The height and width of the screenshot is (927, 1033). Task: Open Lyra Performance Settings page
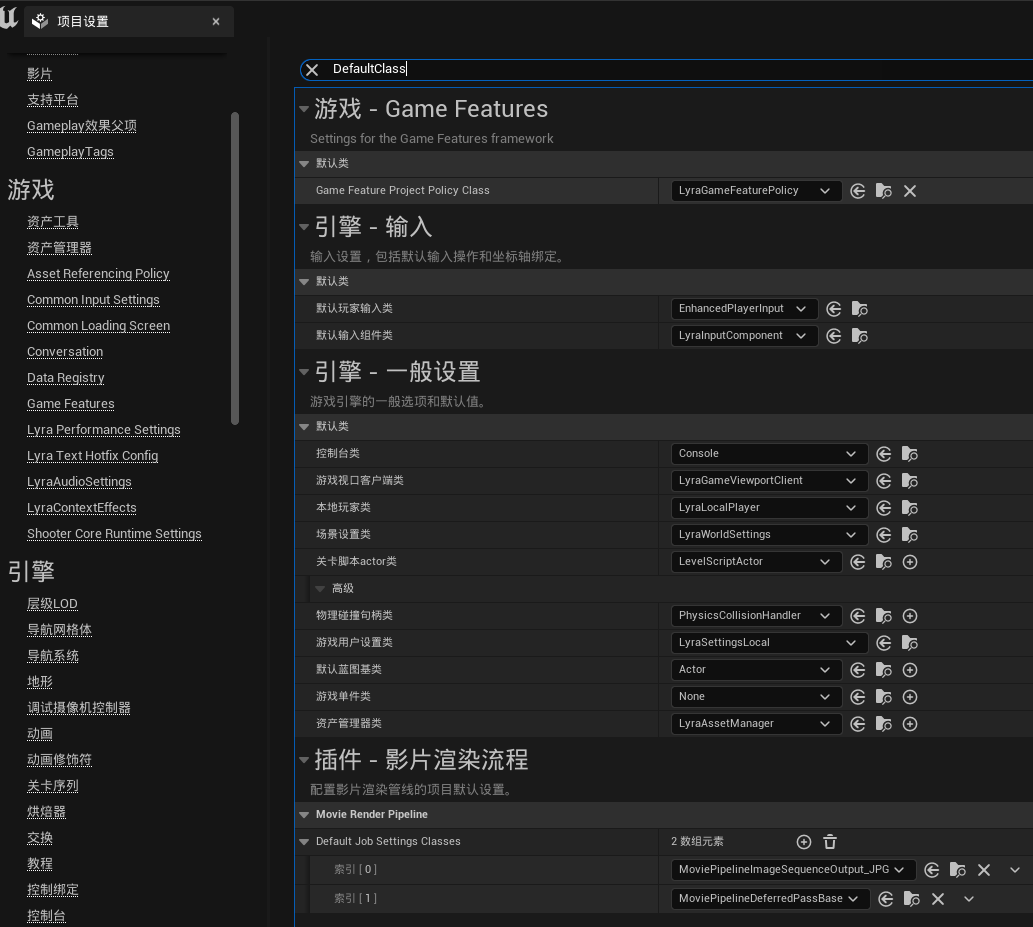(x=103, y=430)
